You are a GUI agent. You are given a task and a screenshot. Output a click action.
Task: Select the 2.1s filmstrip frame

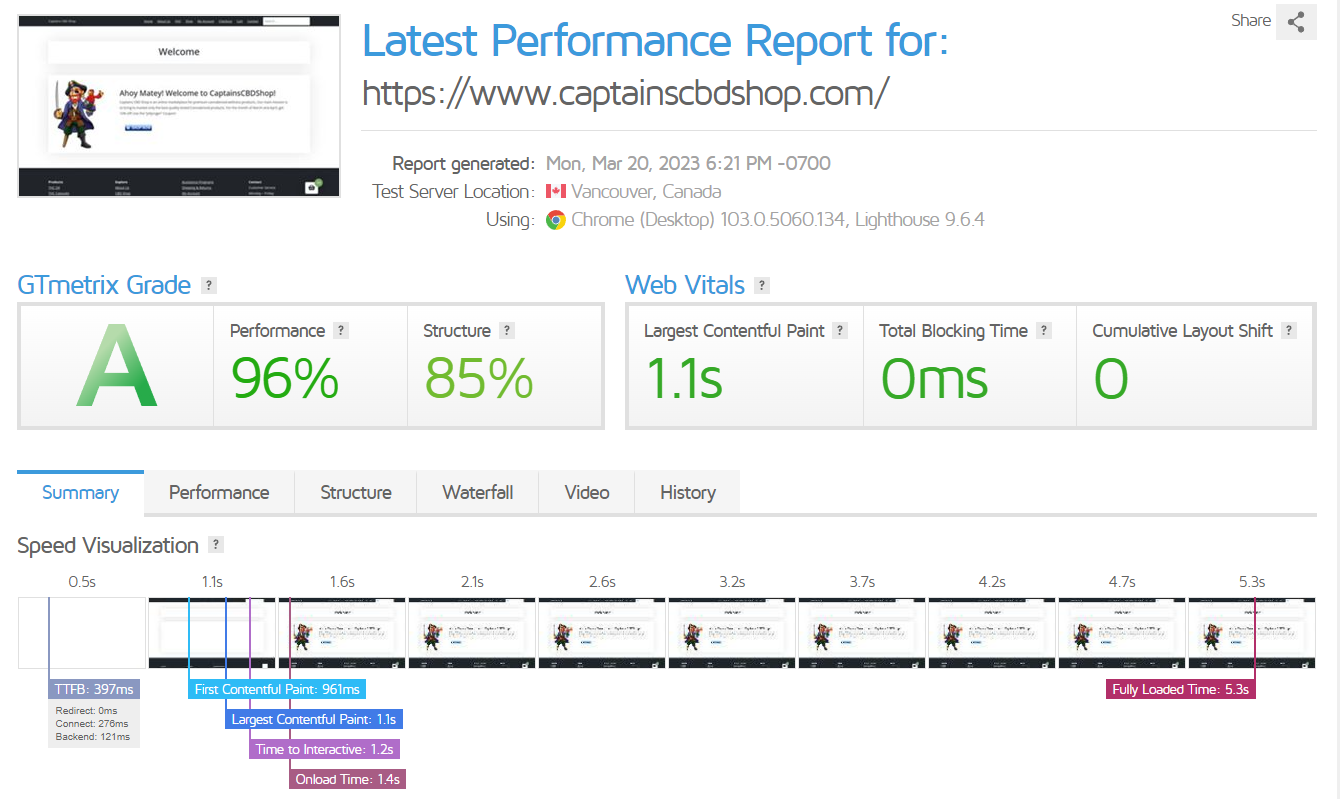[472, 633]
